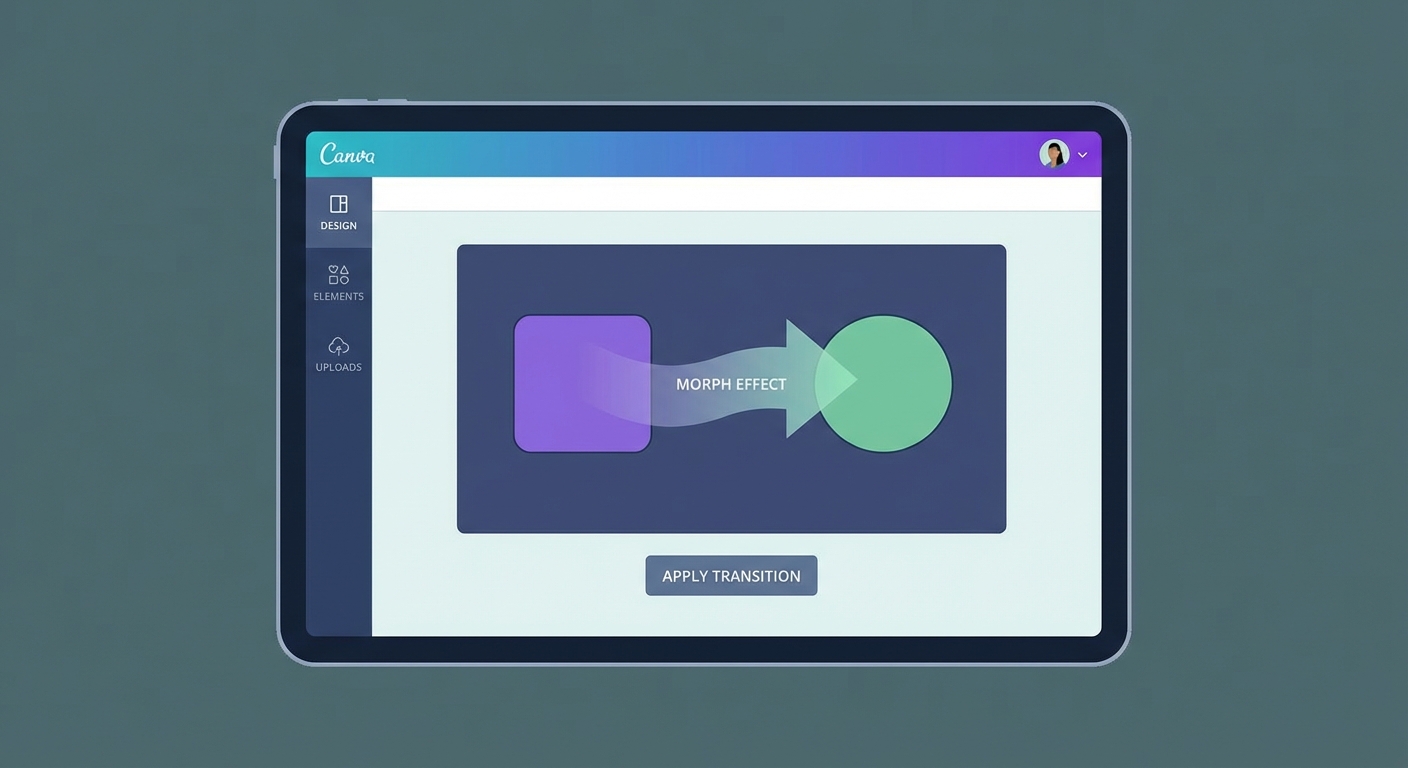Select the MORPH EFFECT text label

[x=731, y=384]
